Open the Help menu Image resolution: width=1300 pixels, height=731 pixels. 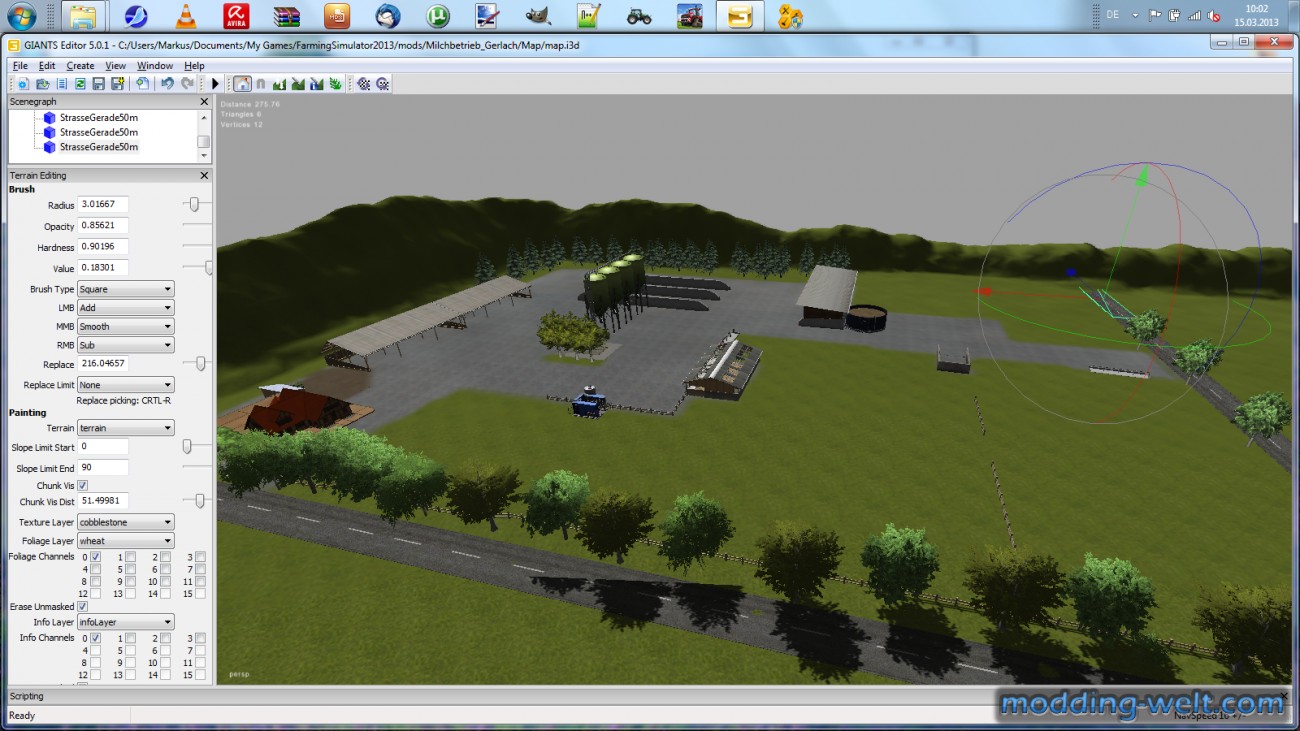tap(194, 66)
